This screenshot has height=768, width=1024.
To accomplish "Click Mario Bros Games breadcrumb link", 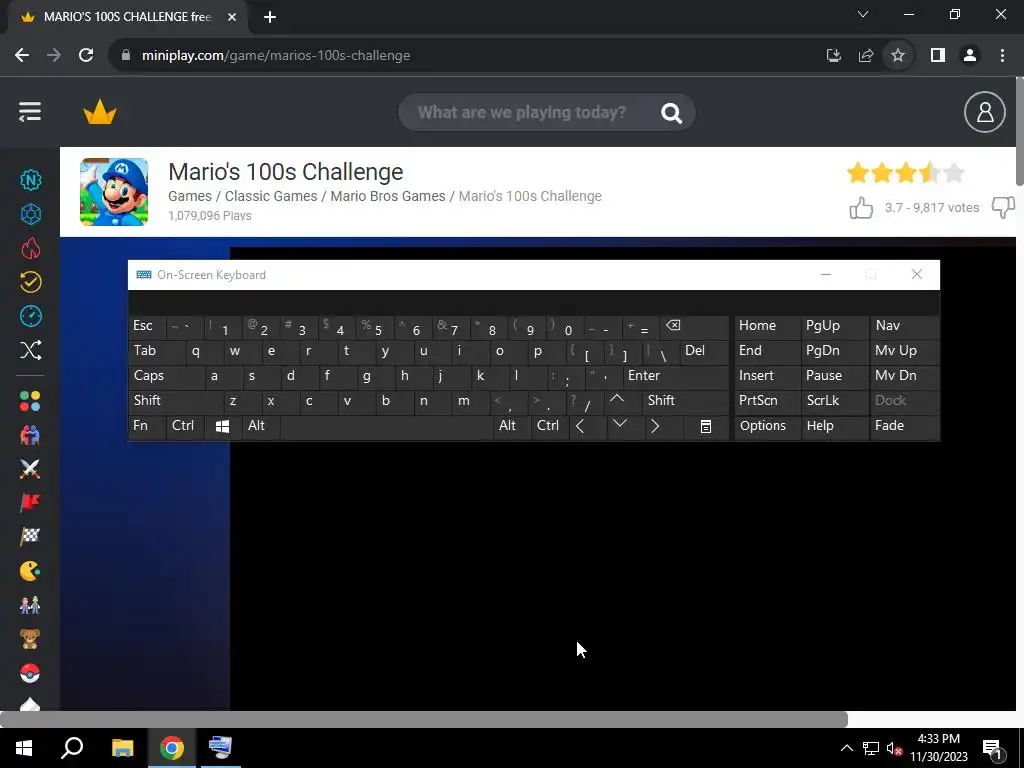I will click(388, 196).
